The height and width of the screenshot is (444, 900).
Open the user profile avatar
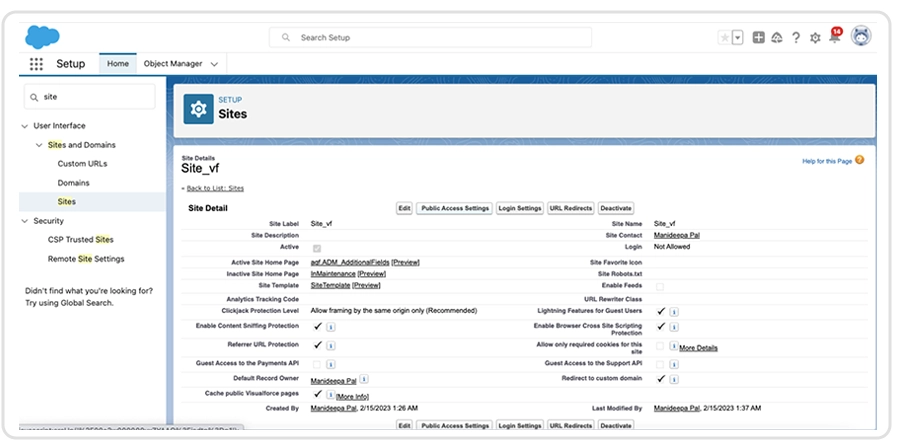861,37
